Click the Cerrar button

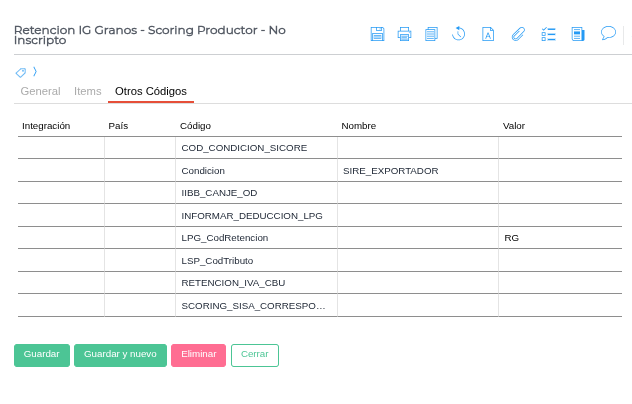click(254, 355)
